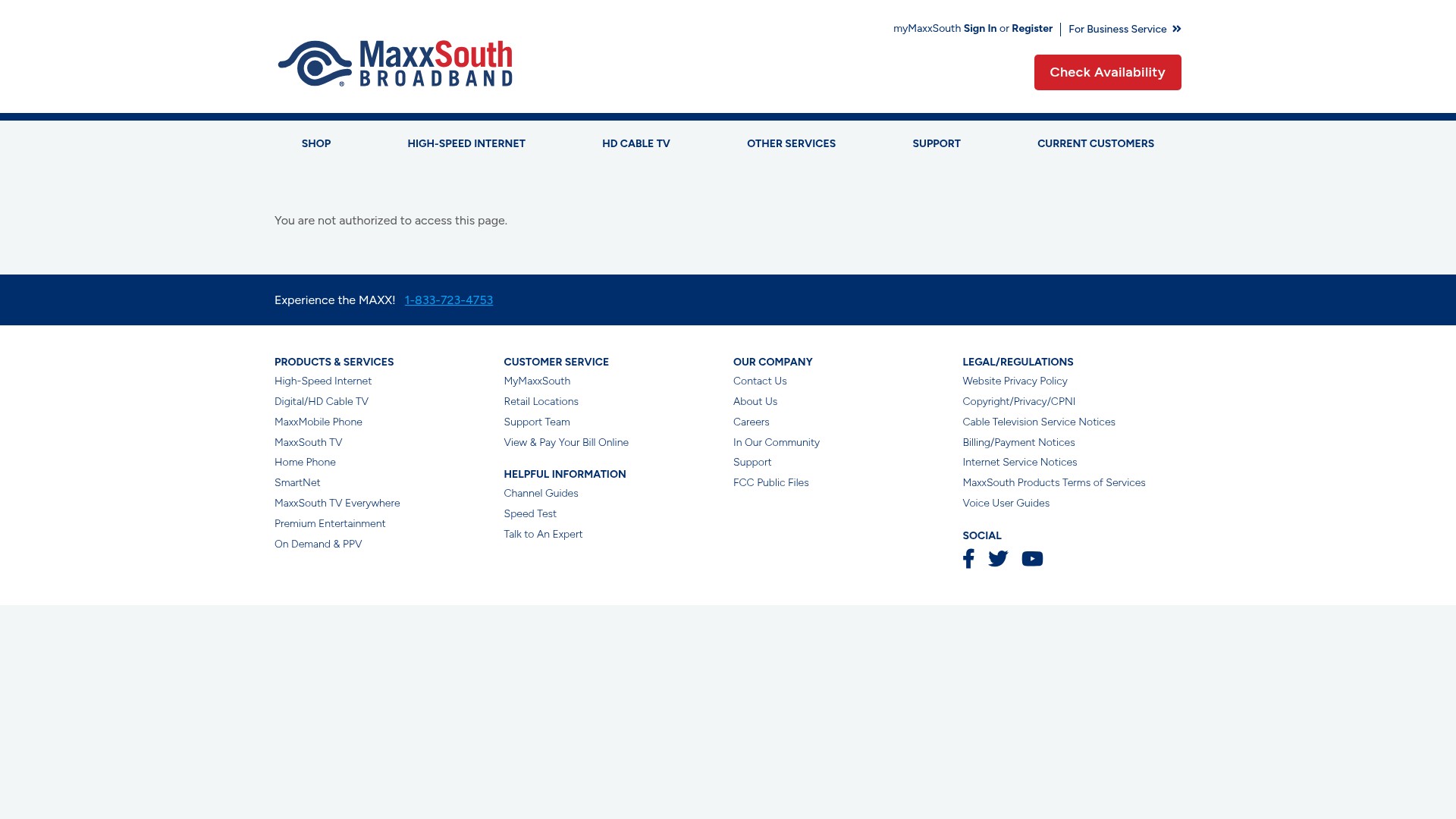
Task: Open Digital/HD Cable TV footer link
Action: 322,402
